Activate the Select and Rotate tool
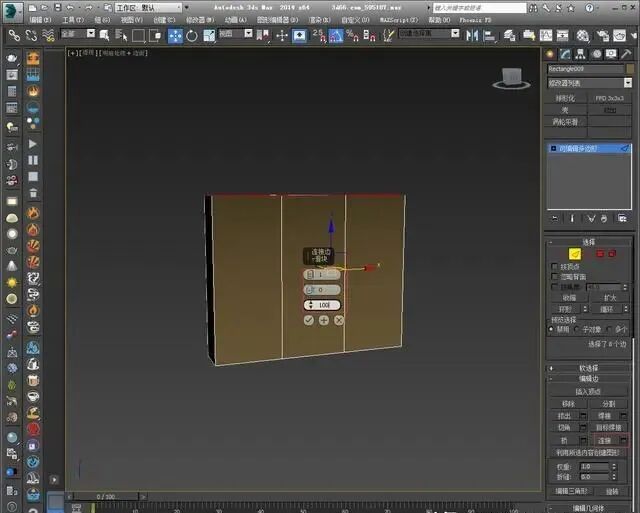This screenshot has width=640, height=513. (192, 36)
